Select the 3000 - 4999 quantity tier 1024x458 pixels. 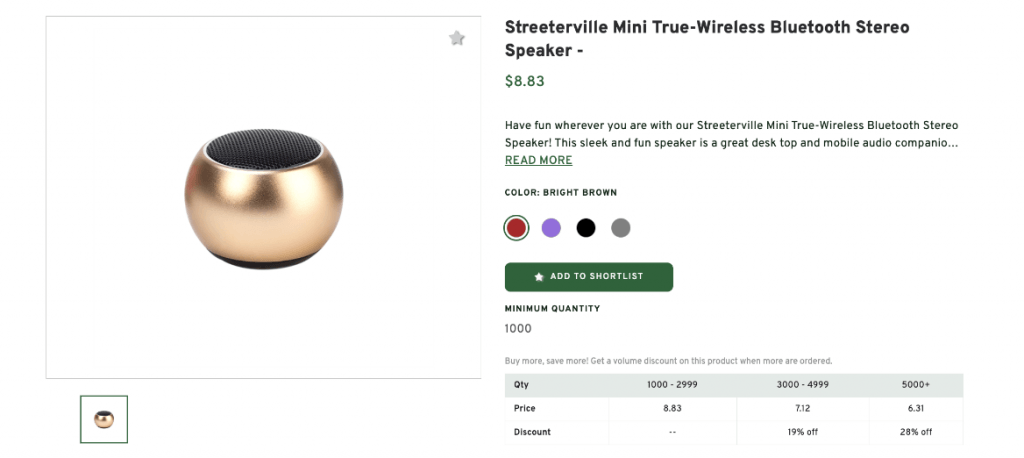coord(803,385)
